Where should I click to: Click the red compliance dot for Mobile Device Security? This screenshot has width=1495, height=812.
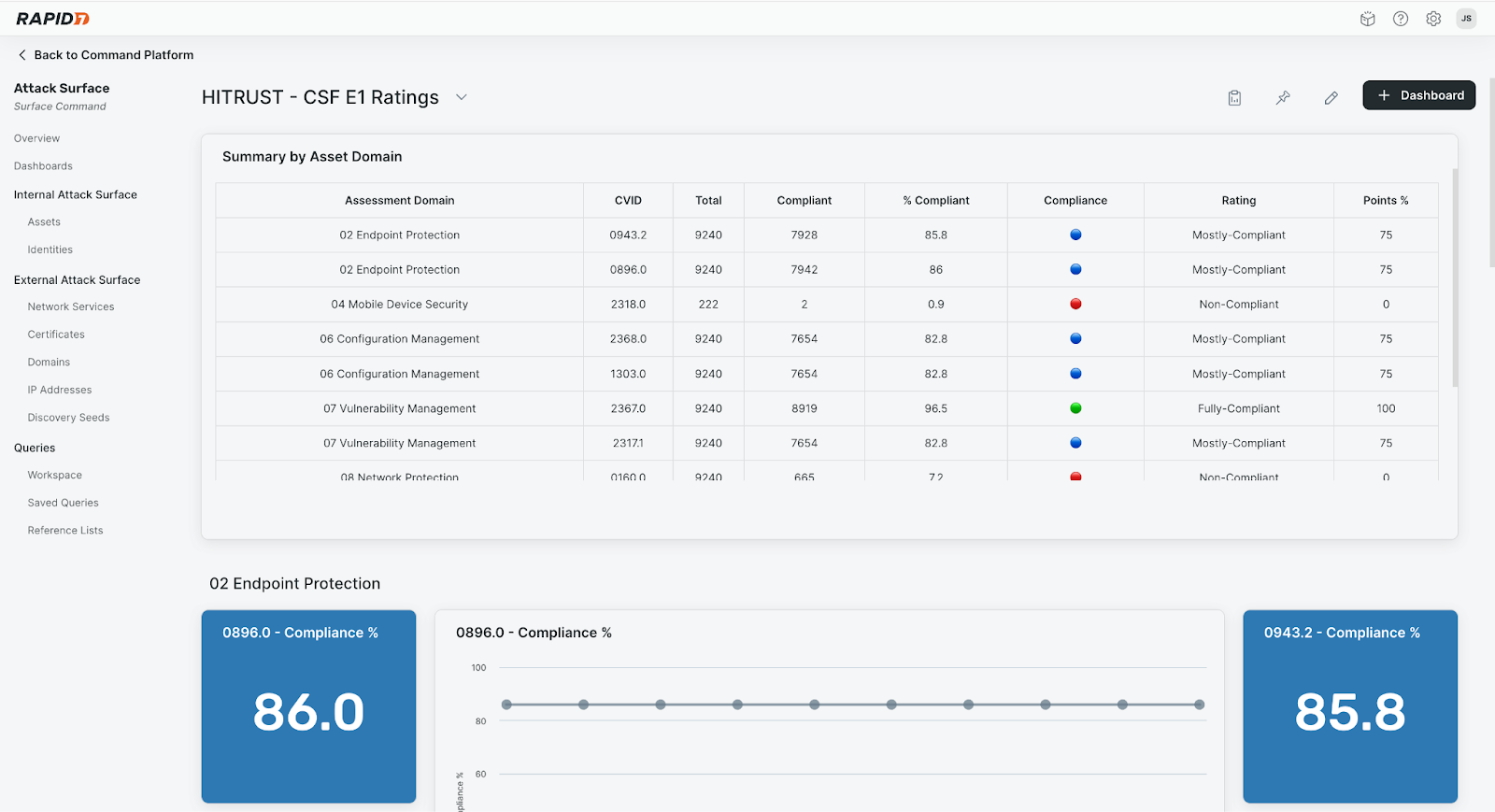tap(1075, 304)
